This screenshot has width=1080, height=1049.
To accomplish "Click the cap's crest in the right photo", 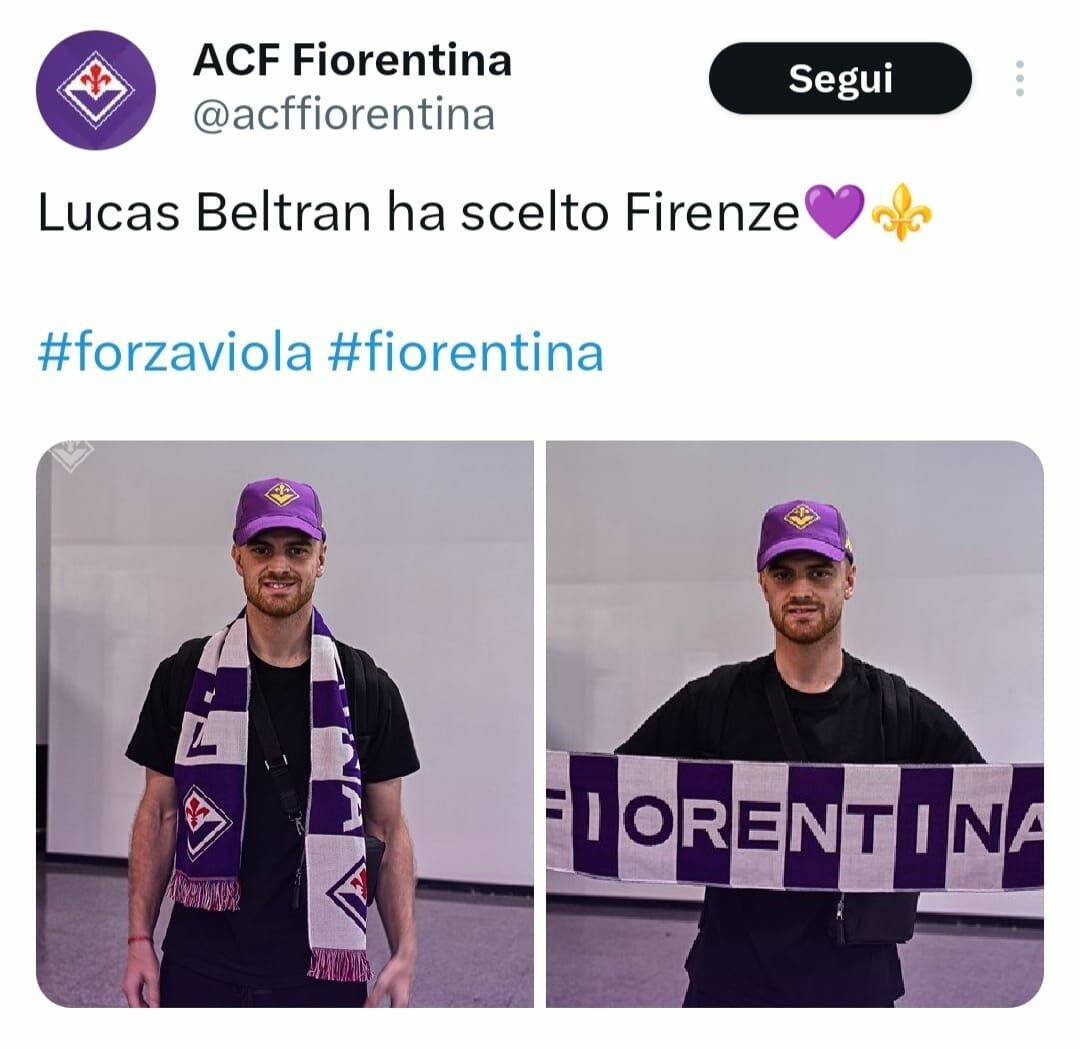I will click(x=802, y=516).
